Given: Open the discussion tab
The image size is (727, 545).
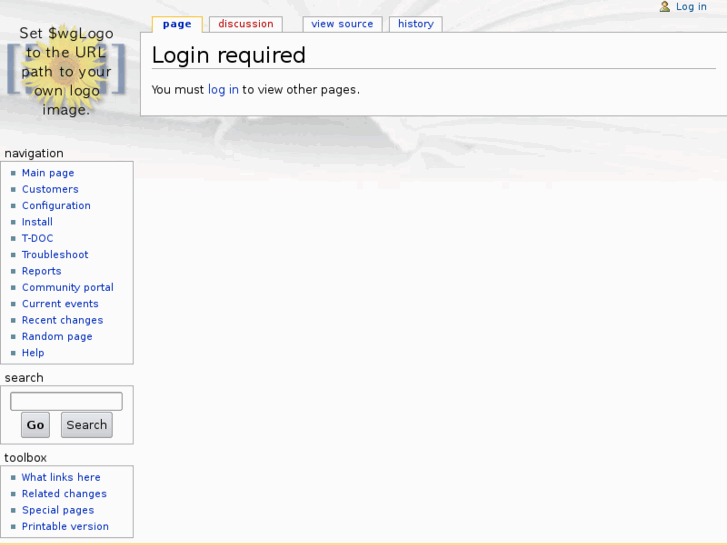Looking at the screenshot, I should pyautogui.click(x=246, y=24).
